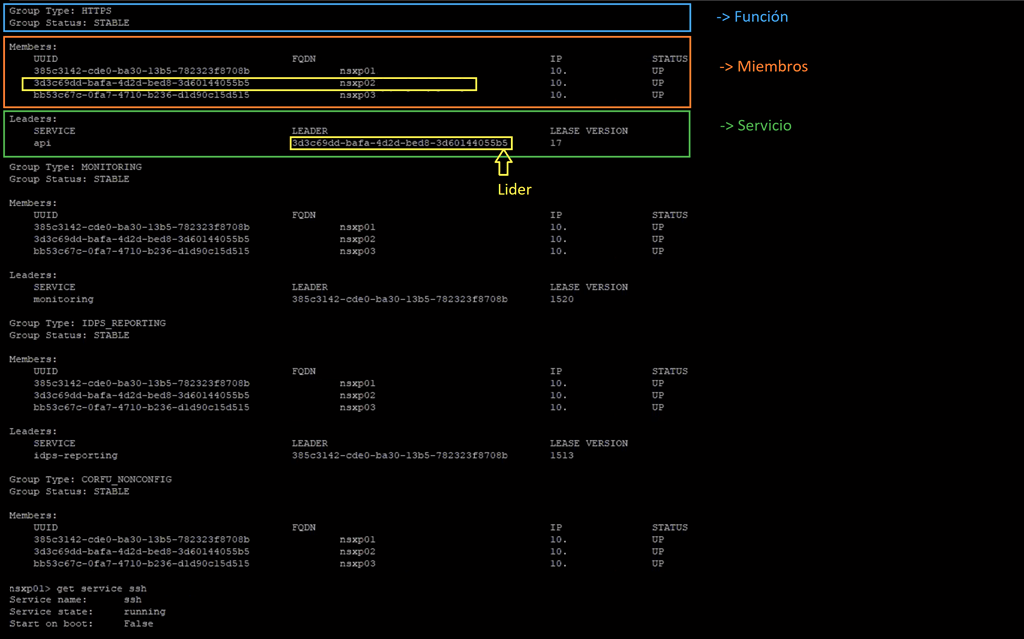
Task: Click the 'api' service name under Leaders
Action: pyautogui.click(x=42, y=143)
